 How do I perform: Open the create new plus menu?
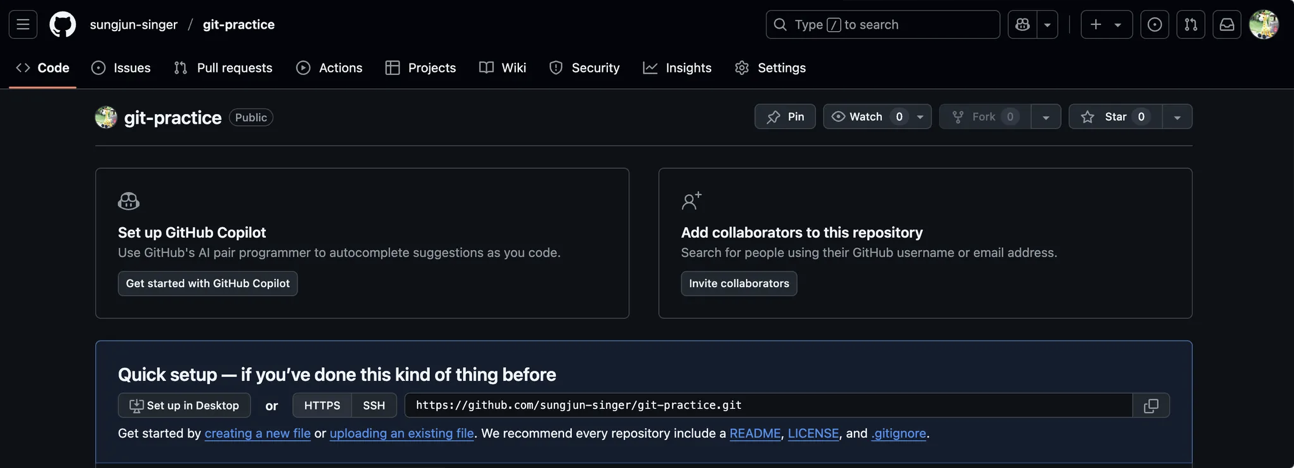click(1107, 24)
